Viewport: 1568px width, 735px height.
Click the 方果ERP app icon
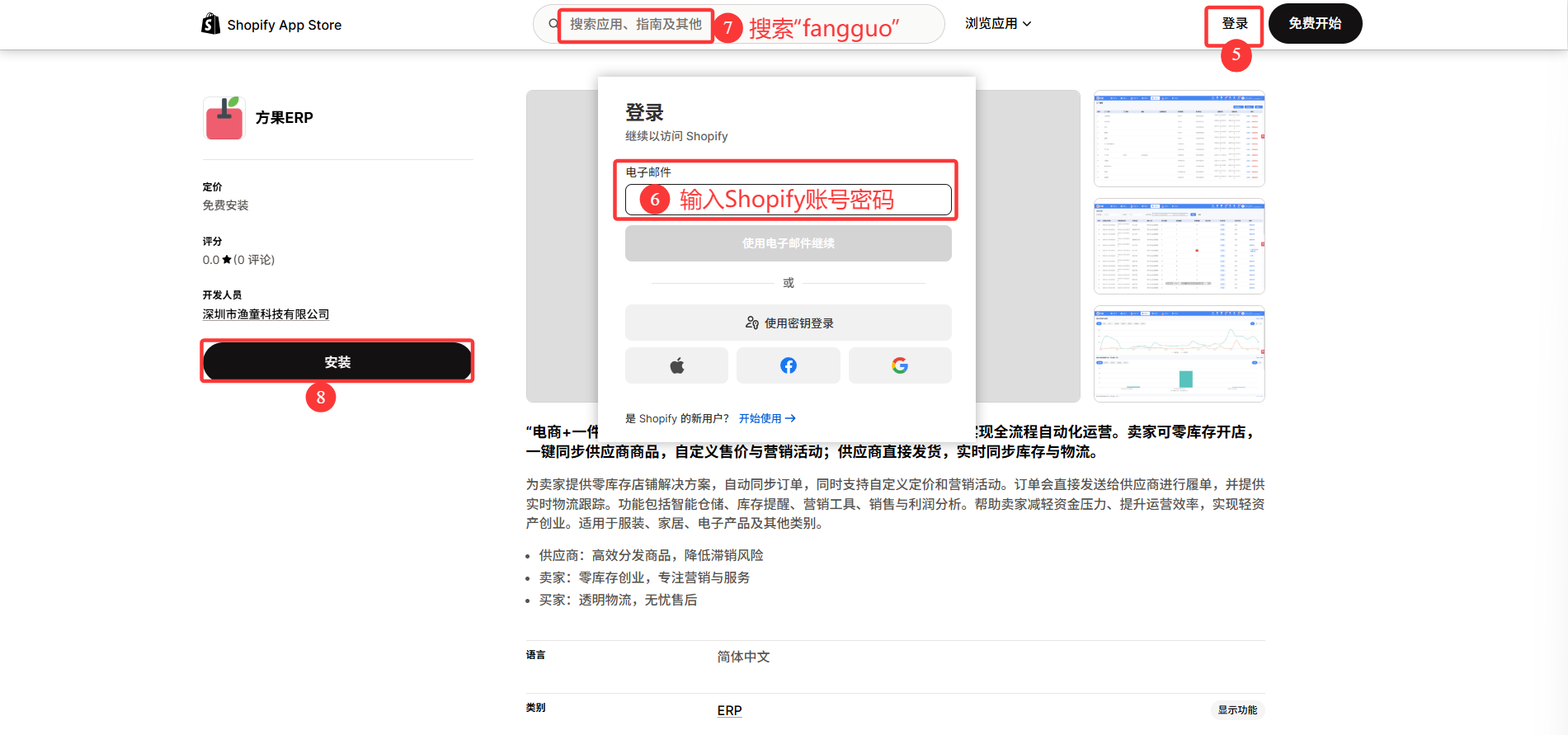tap(224, 118)
